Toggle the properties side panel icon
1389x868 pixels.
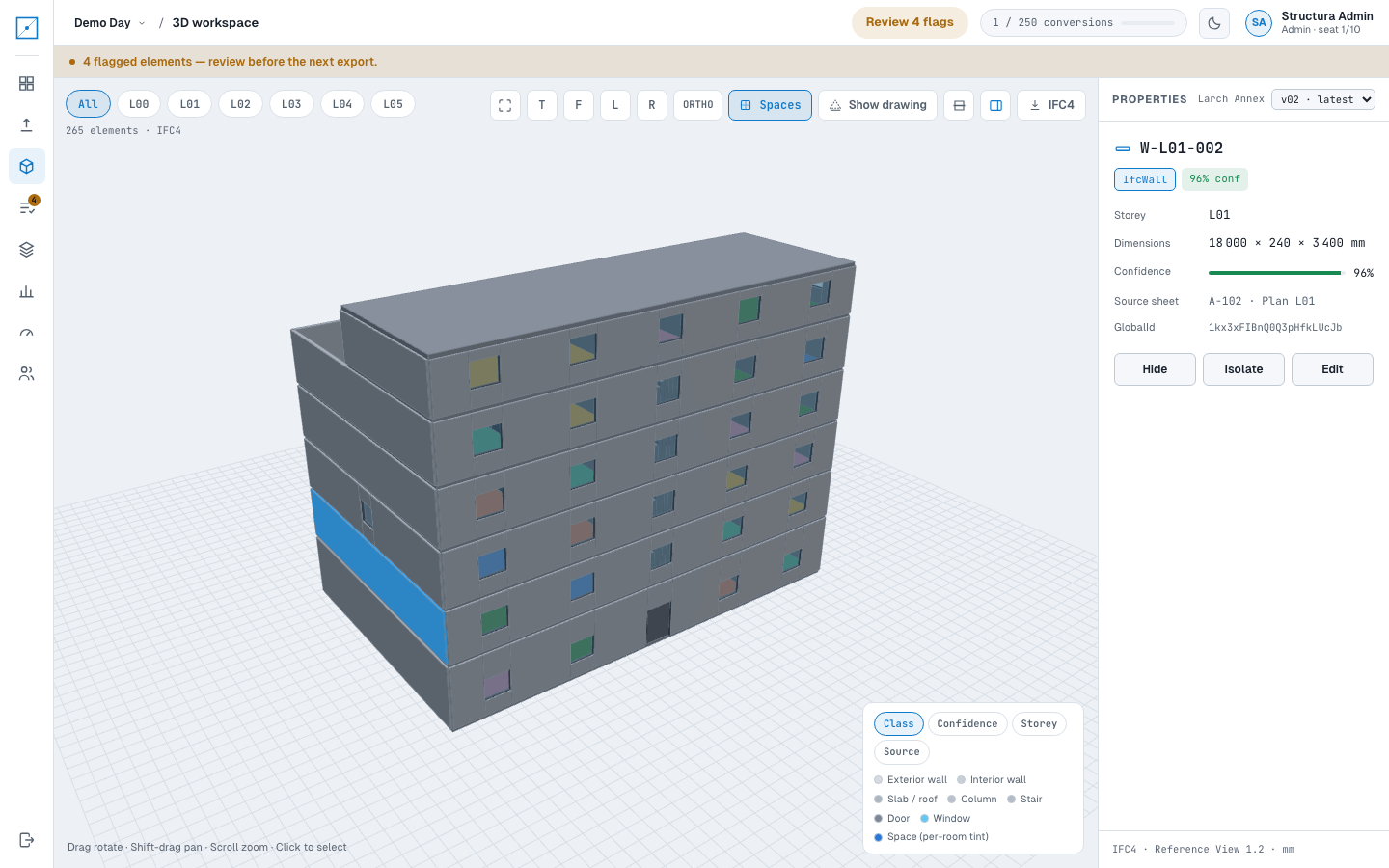click(x=995, y=105)
